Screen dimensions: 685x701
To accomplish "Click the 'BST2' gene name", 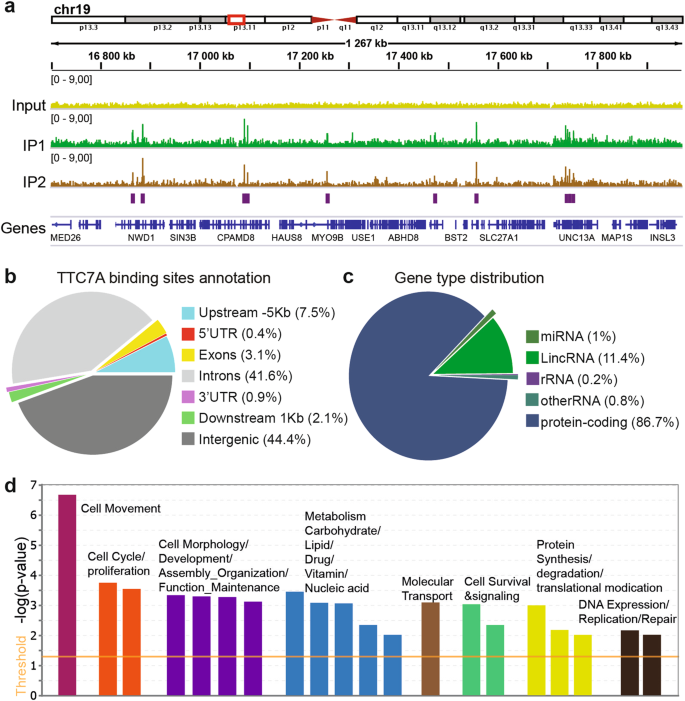I will (456, 238).
